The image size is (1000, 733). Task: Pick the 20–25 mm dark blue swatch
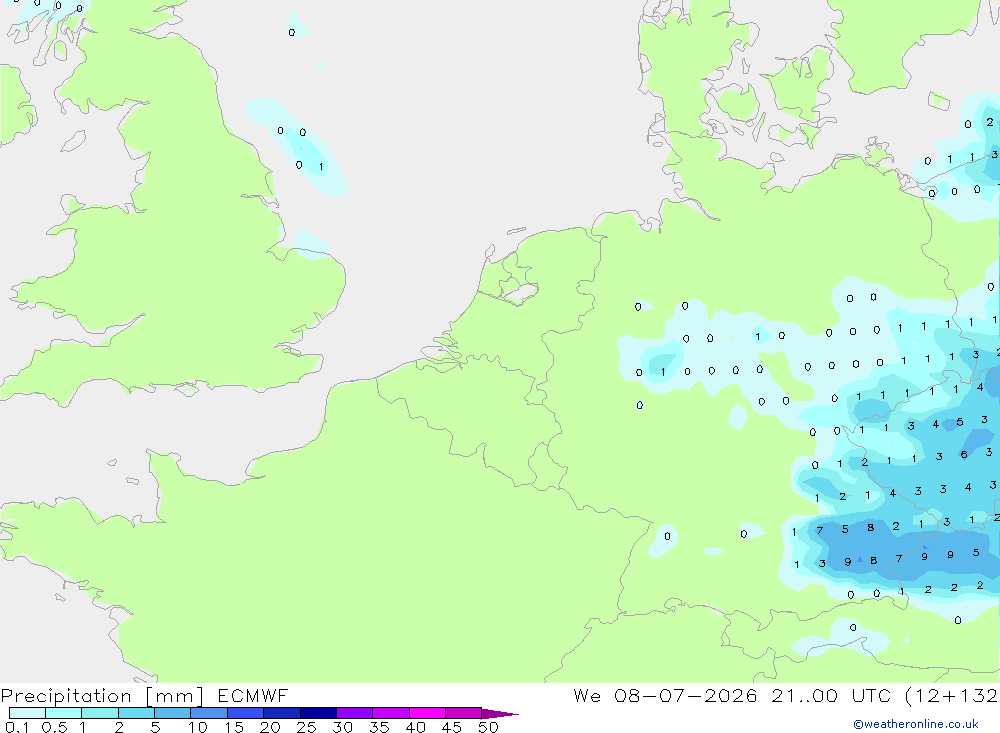[281, 713]
